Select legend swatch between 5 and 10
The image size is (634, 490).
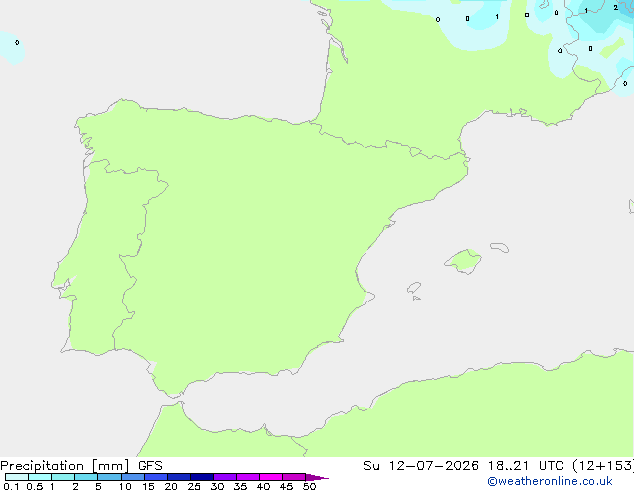pos(109,477)
